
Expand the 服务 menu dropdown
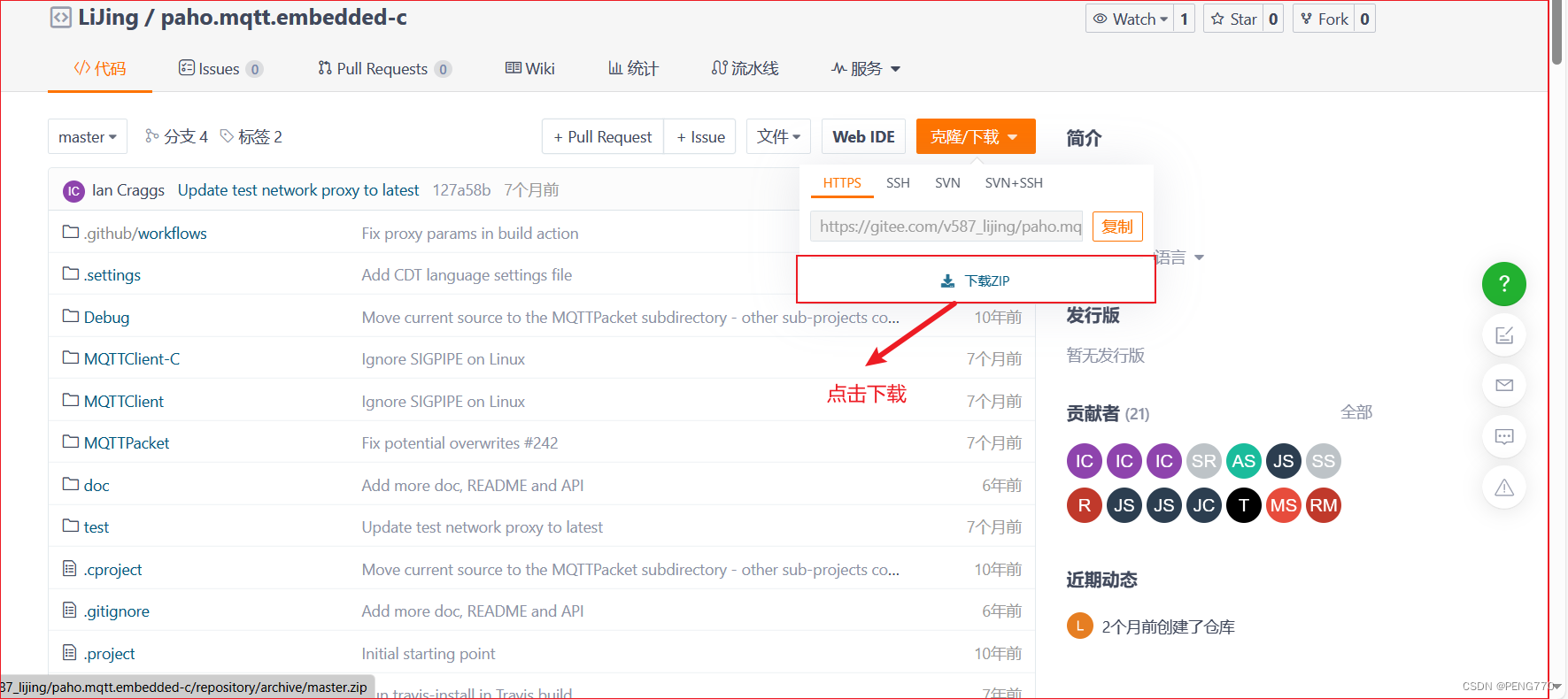tap(866, 69)
